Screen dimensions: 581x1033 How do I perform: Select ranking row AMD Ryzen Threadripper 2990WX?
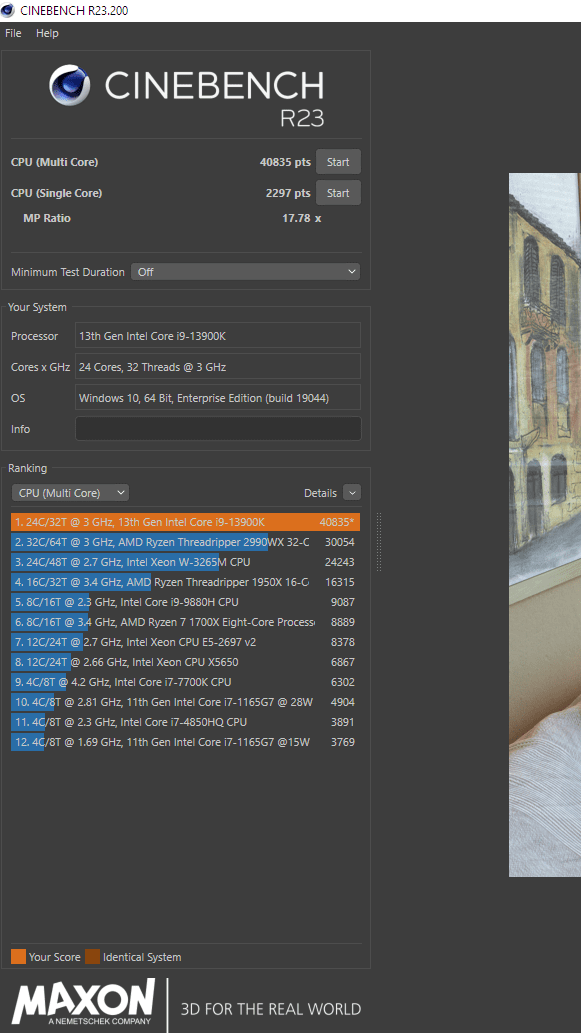click(x=186, y=542)
